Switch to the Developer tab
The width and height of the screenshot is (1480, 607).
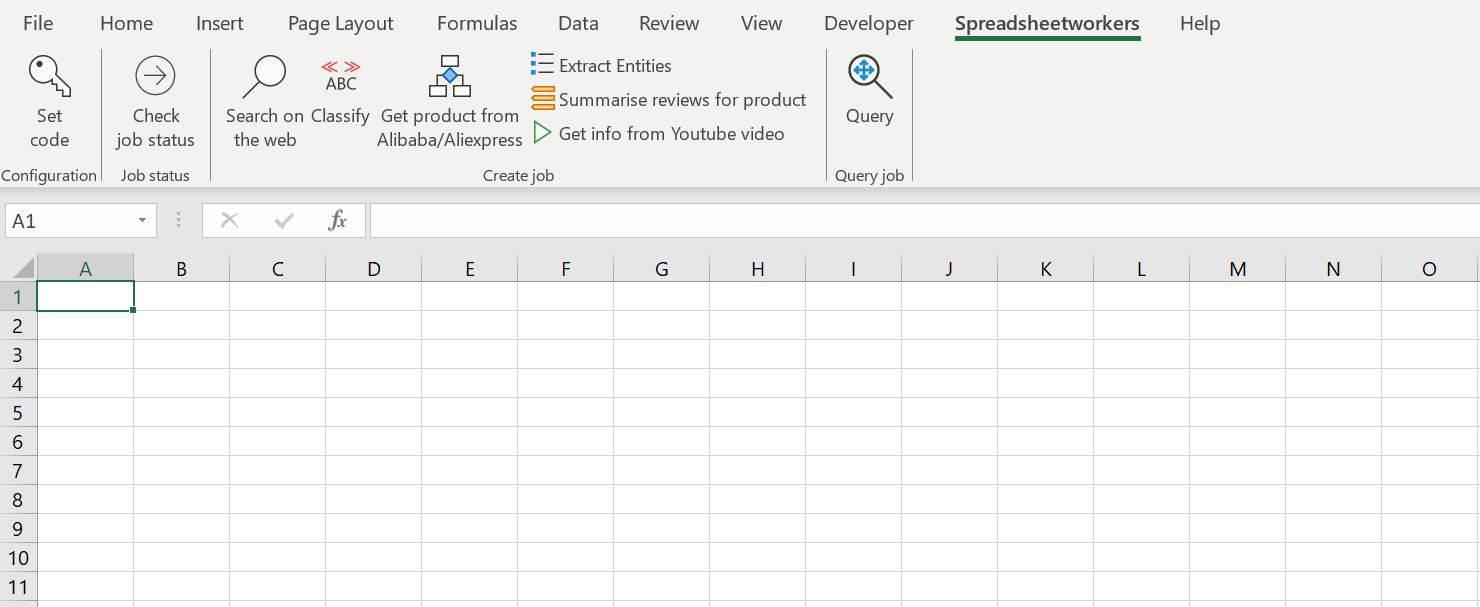(868, 23)
